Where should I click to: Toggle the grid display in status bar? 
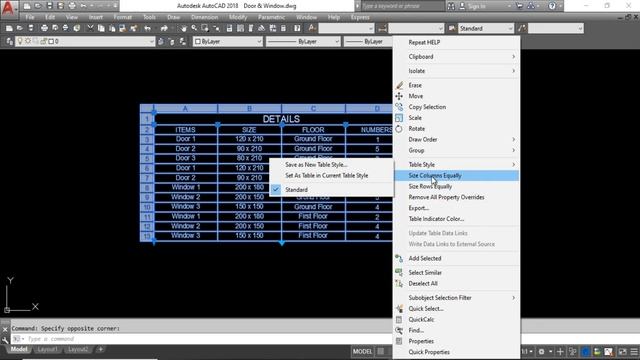pos(381,351)
